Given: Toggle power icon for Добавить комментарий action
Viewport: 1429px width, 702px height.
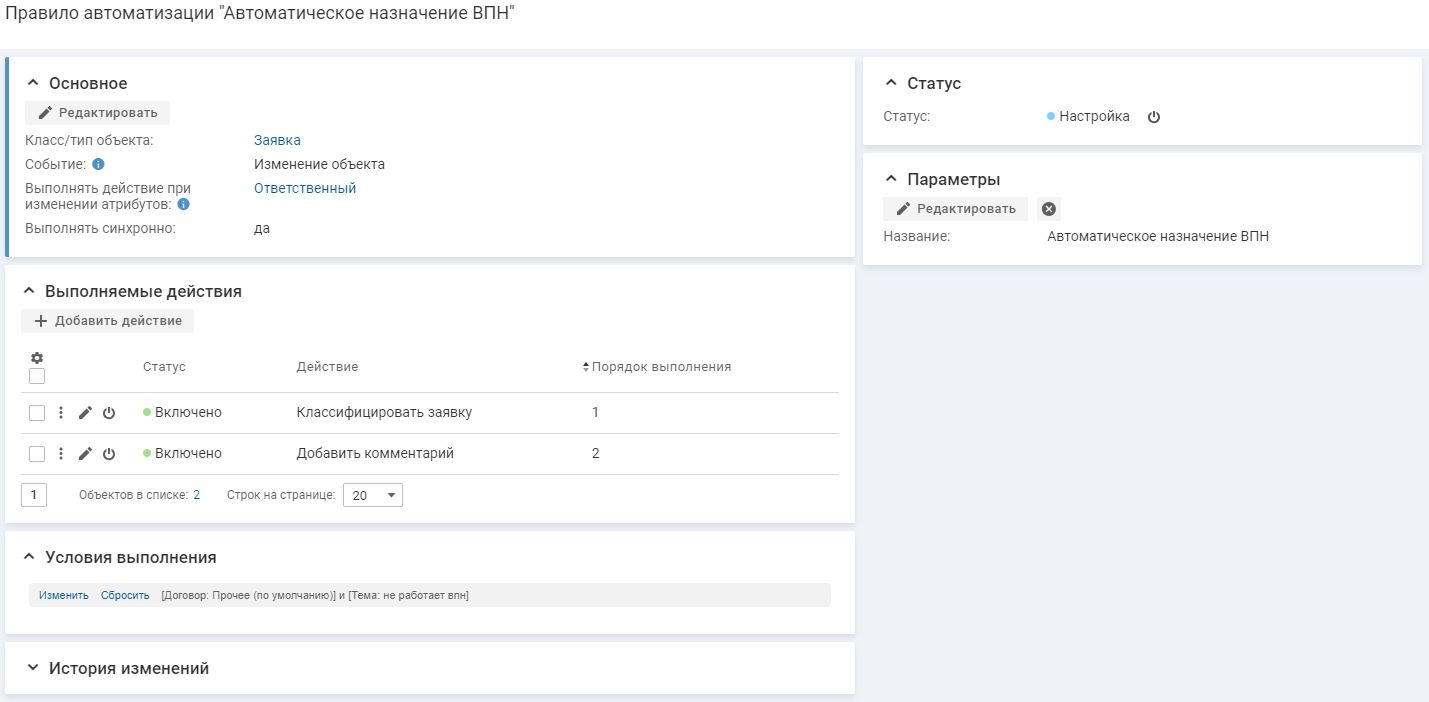Looking at the screenshot, I should tap(109, 454).
